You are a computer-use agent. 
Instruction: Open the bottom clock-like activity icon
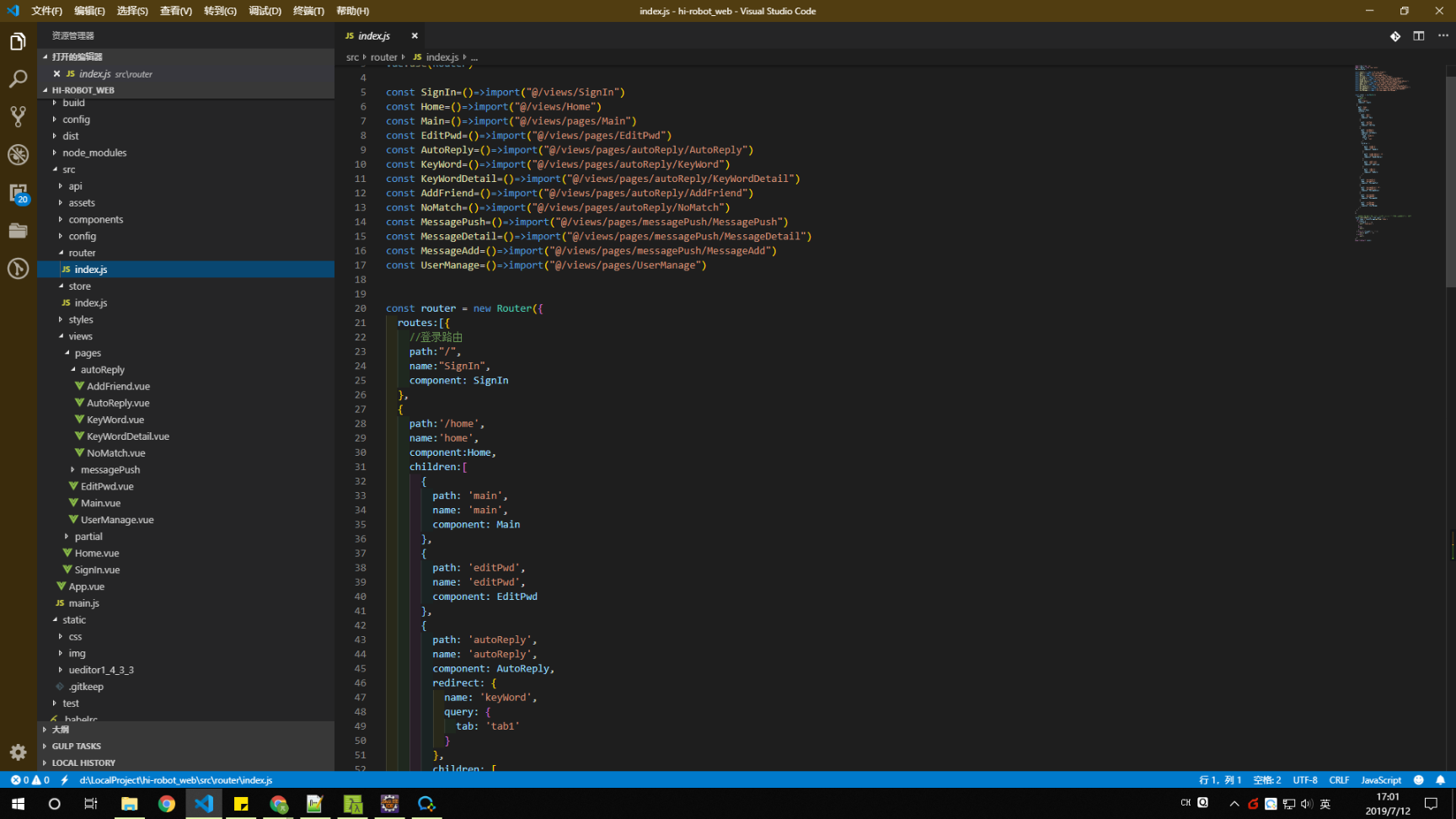[18, 269]
